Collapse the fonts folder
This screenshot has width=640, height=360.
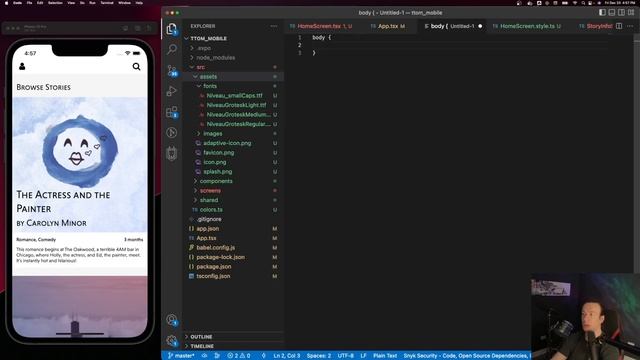click(x=233, y=86)
